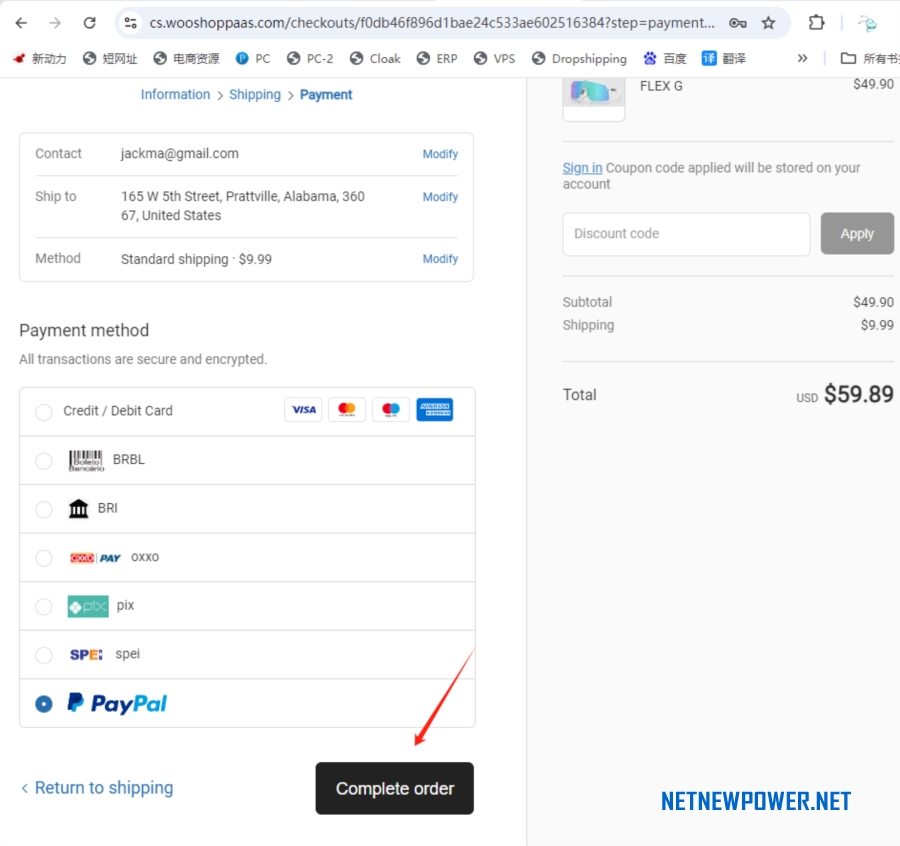The width and height of the screenshot is (900, 846).
Task: Click the Payment breadcrumb step
Action: pyautogui.click(x=326, y=95)
